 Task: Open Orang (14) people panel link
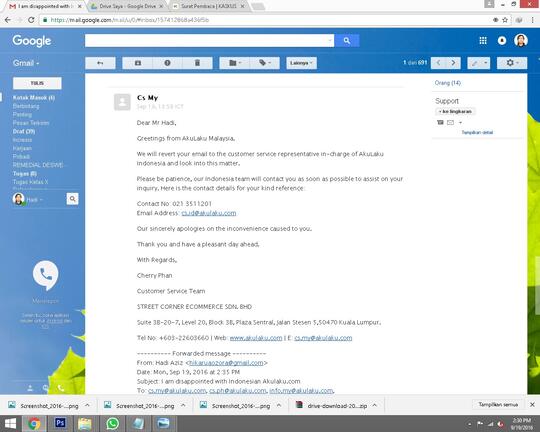[448, 83]
